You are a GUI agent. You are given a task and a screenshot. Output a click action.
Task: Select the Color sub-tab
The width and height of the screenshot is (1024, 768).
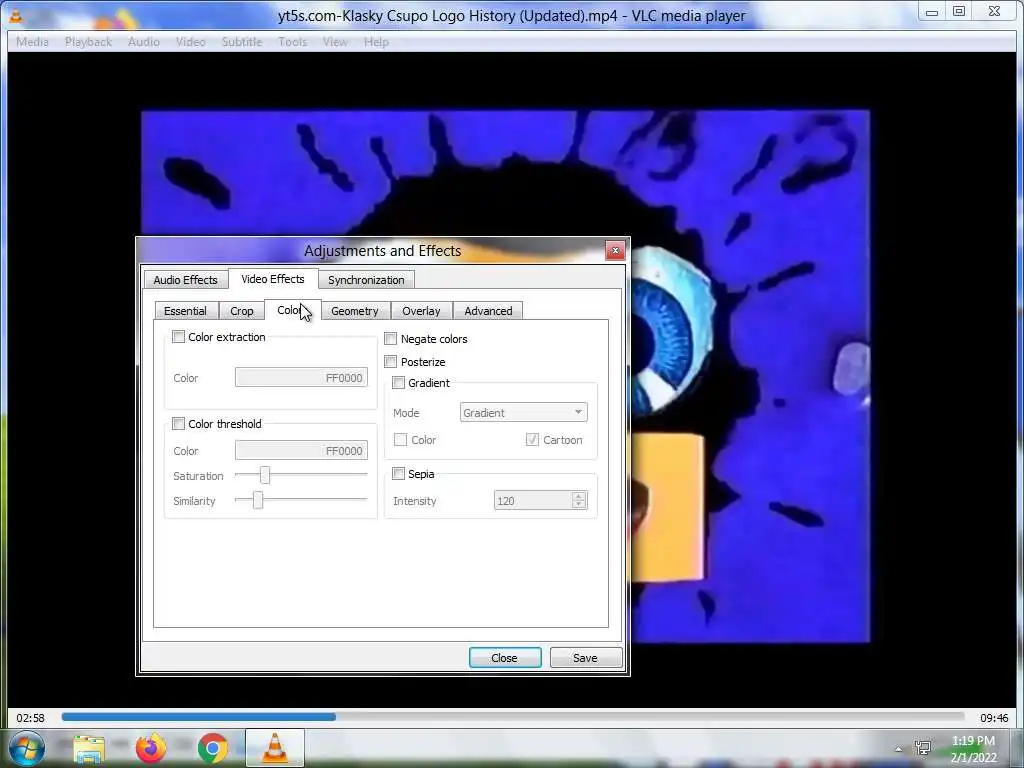click(x=292, y=310)
